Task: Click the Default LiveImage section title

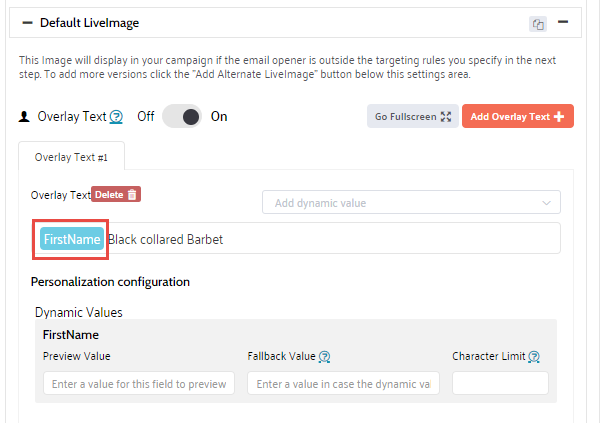Action: click(x=89, y=22)
